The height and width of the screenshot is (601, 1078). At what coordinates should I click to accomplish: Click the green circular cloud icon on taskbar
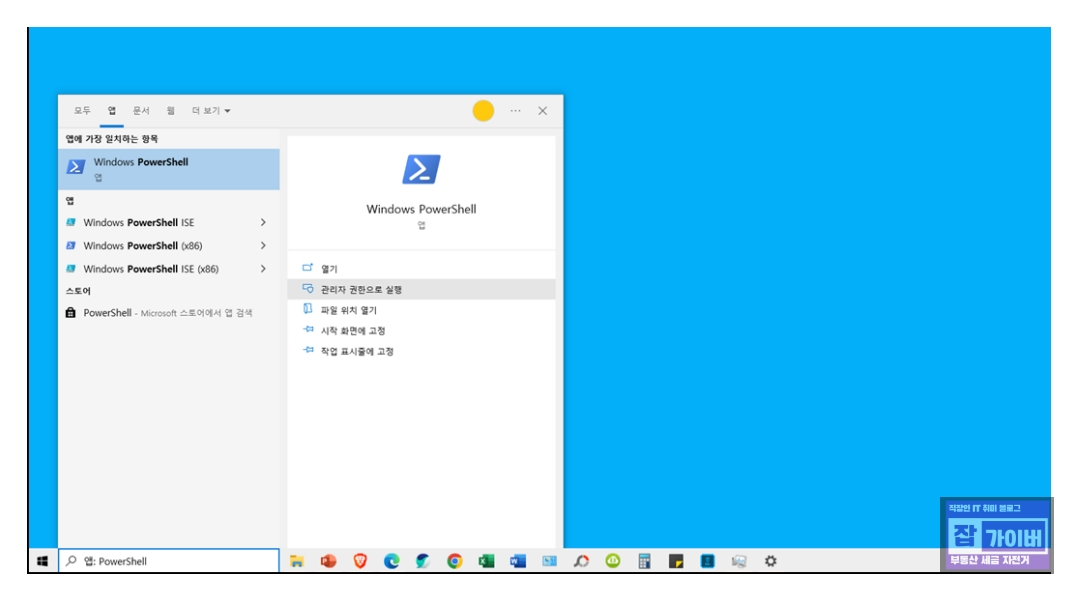click(x=613, y=561)
